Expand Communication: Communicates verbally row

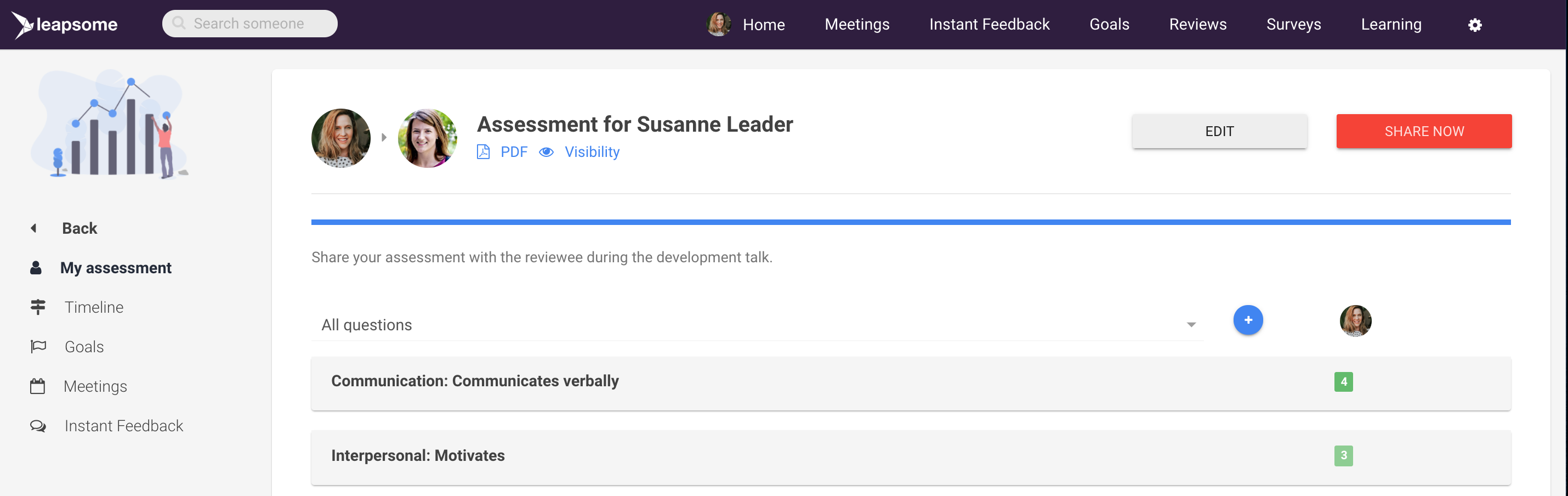click(911, 384)
